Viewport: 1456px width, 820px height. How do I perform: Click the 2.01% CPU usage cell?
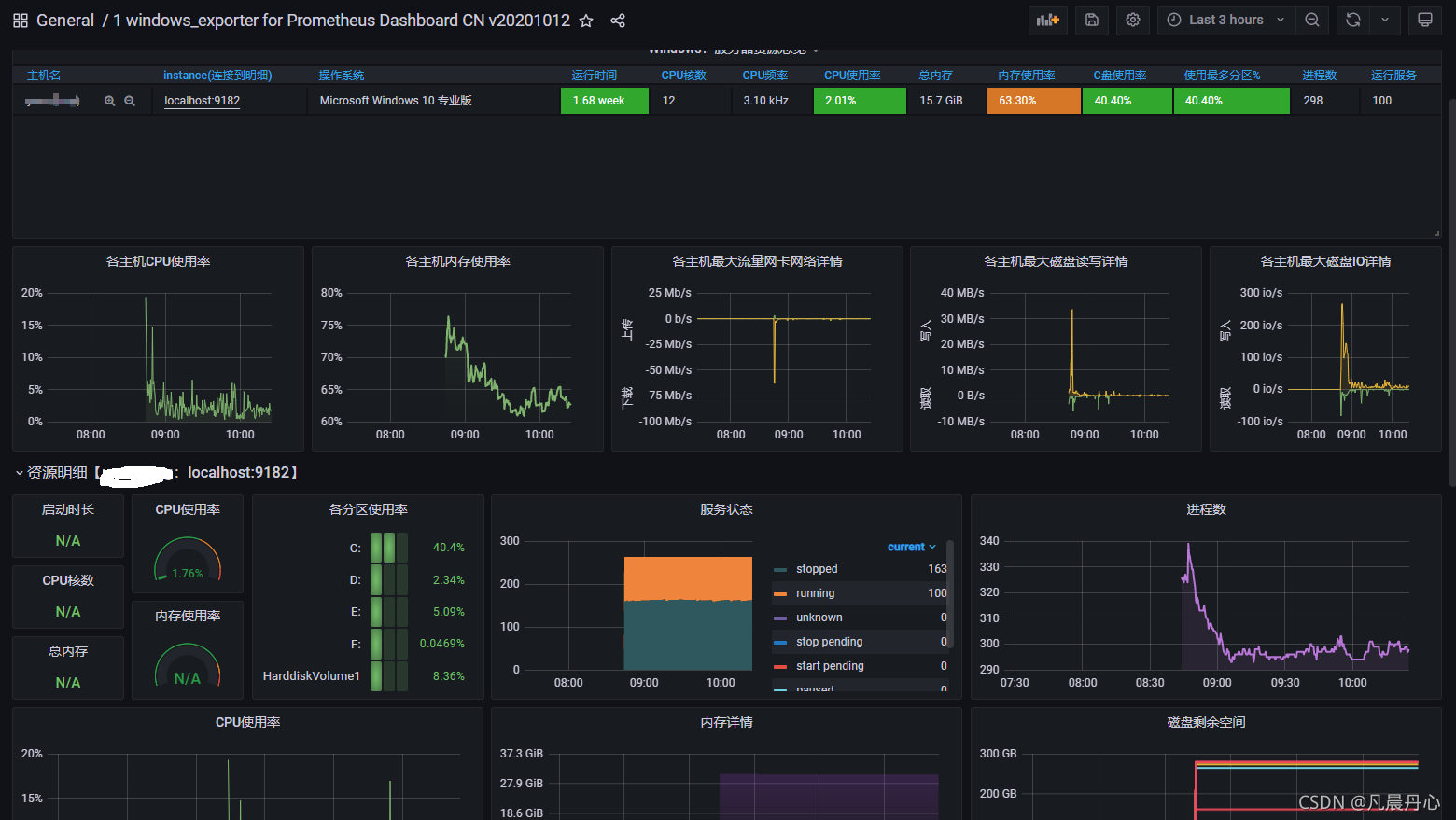coord(860,101)
